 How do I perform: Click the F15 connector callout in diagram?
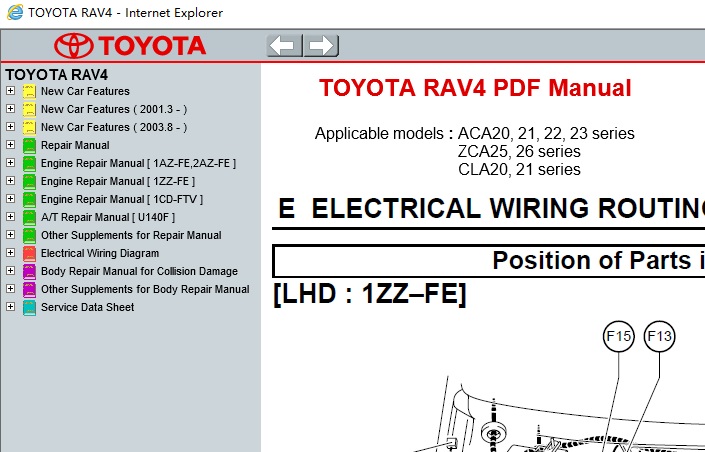tap(619, 336)
